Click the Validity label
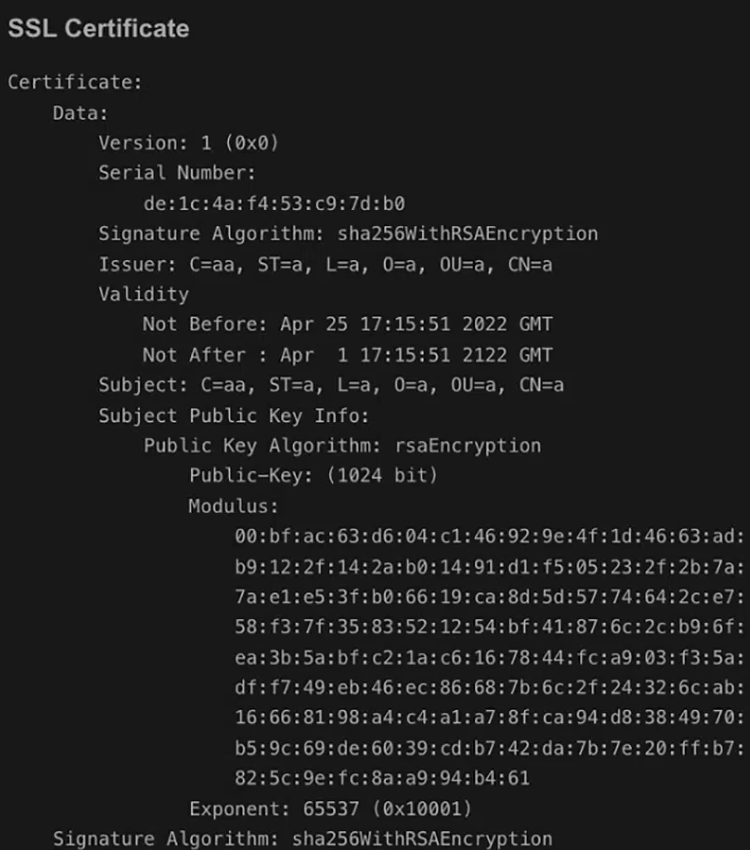This screenshot has width=750, height=850. point(143,294)
